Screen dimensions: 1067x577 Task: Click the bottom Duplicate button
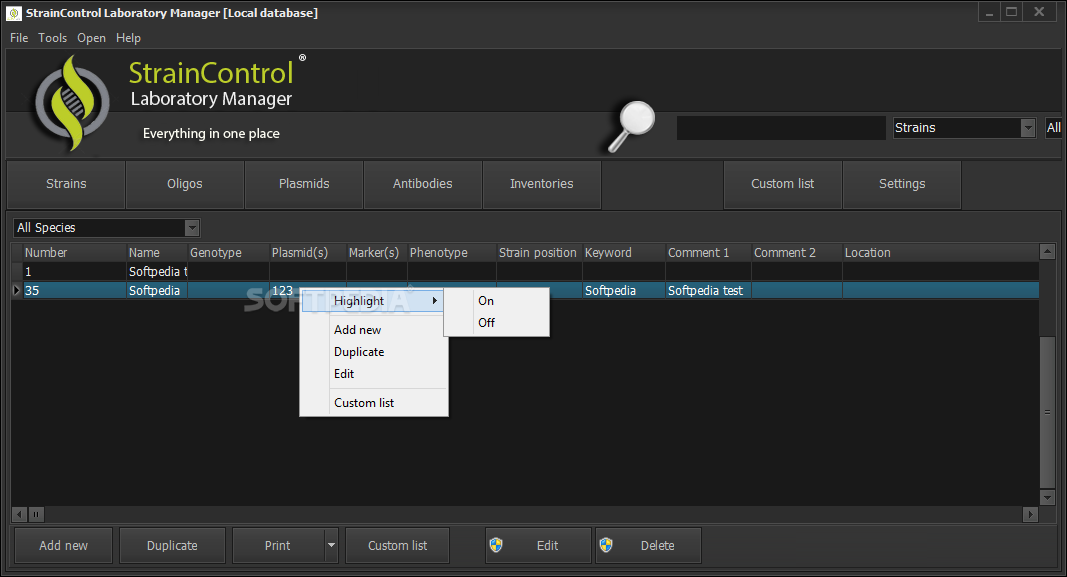pyautogui.click(x=172, y=545)
